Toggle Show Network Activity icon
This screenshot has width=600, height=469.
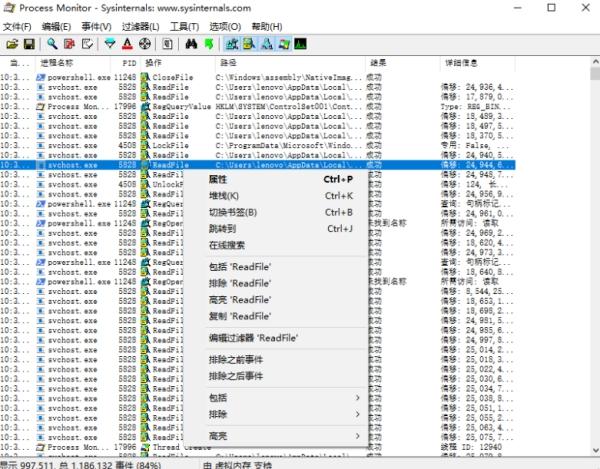pos(267,44)
